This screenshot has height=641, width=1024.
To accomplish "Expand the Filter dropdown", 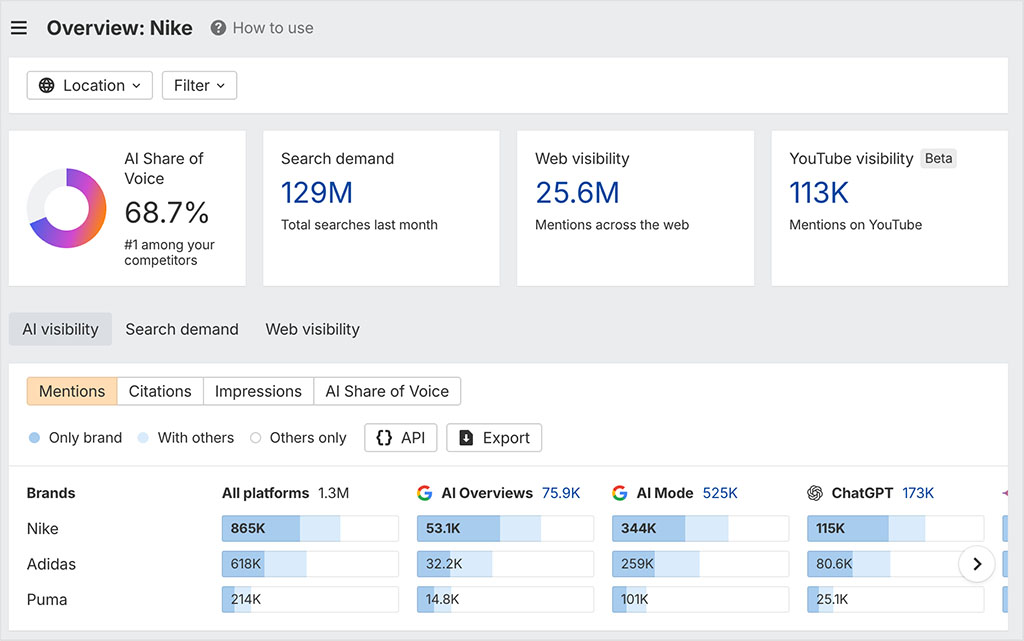I will click(x=199, y=85).
